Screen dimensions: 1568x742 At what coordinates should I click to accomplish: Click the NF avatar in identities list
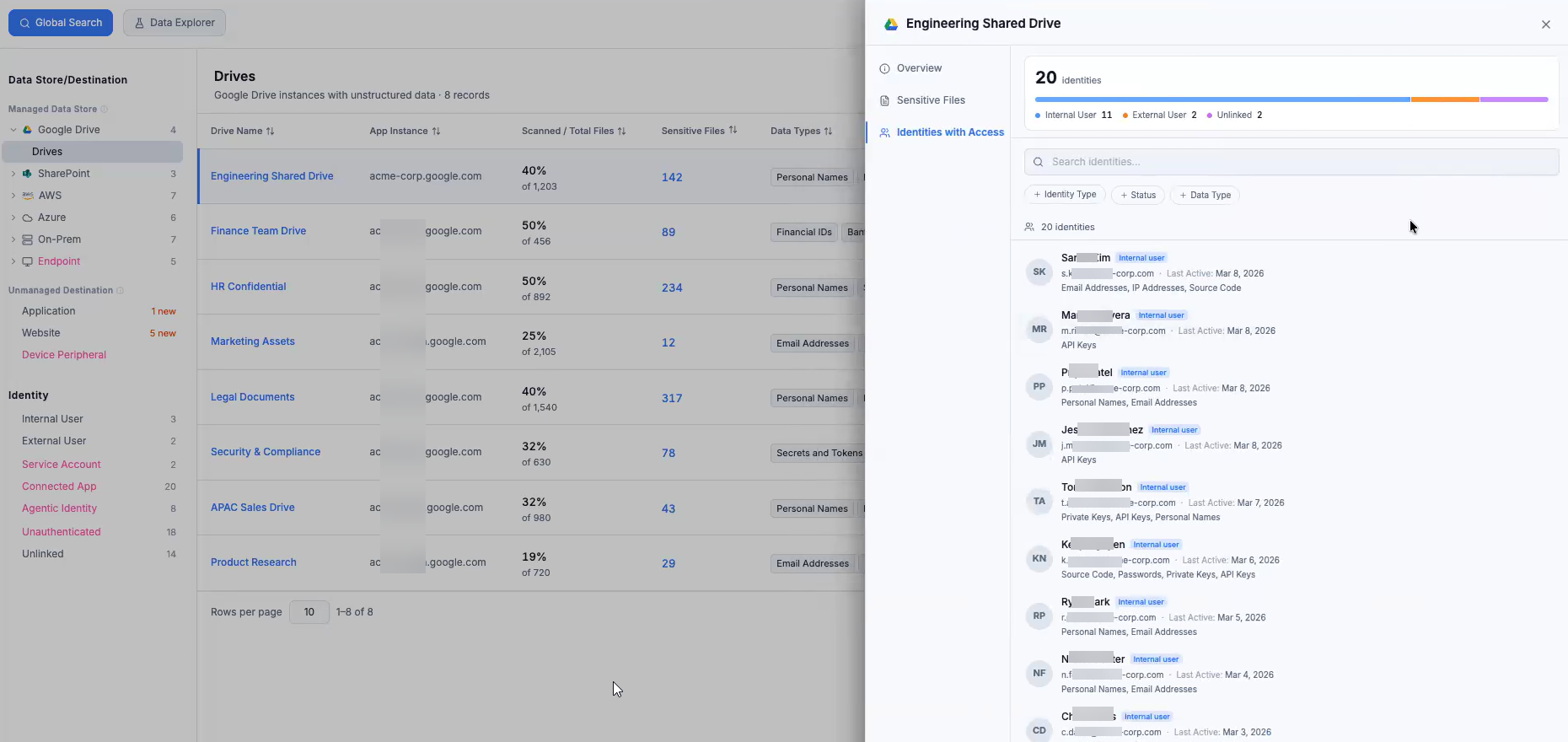coord(1039,674)
